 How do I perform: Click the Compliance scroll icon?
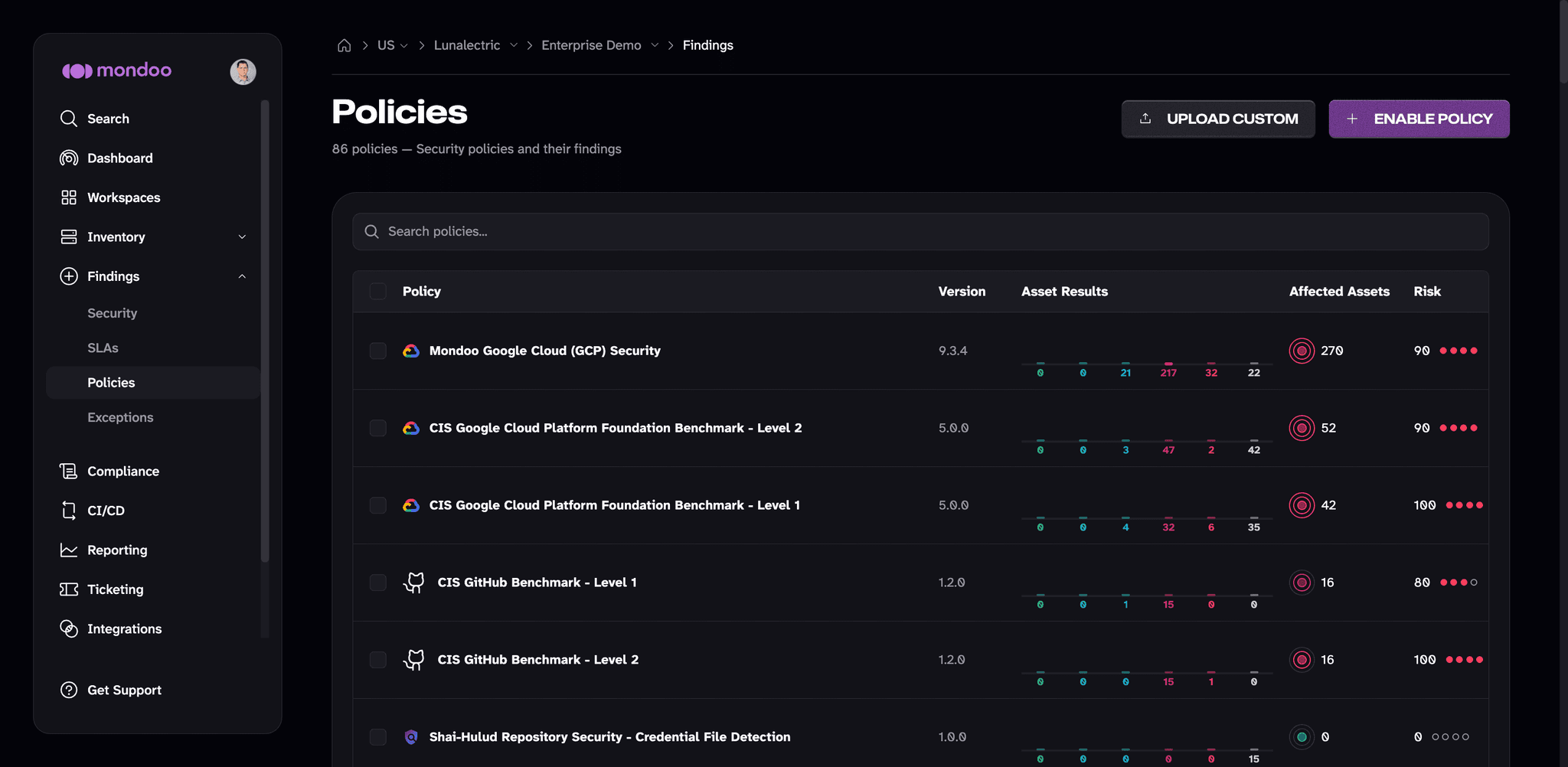click(69, 471)
